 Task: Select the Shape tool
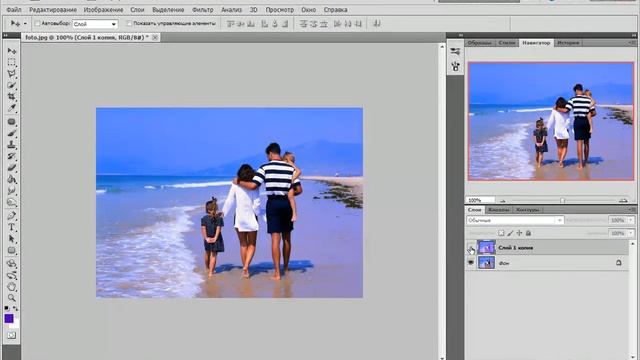pos(11,250)
